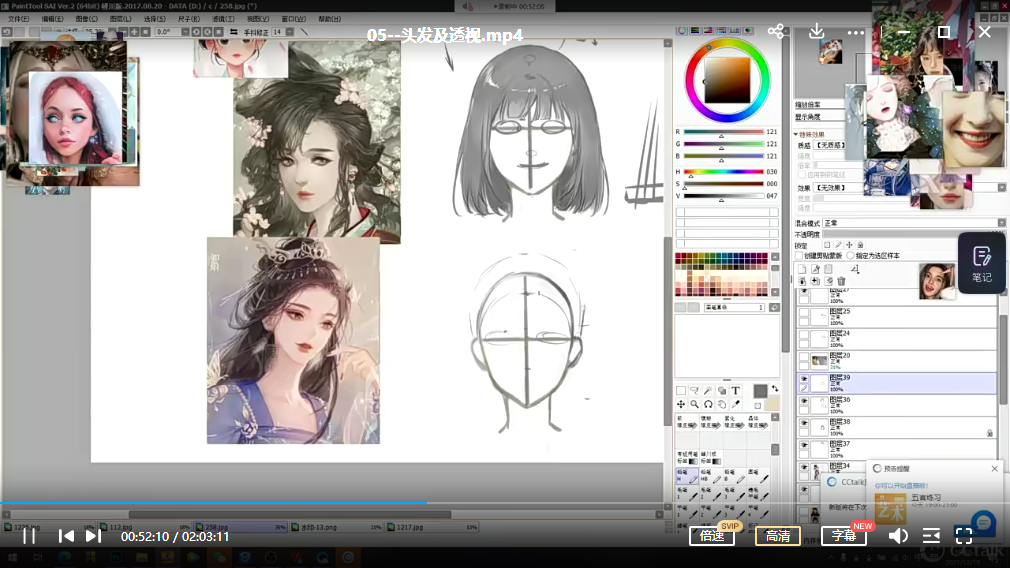Turn on 字幕 subtitles

point(844,536)
